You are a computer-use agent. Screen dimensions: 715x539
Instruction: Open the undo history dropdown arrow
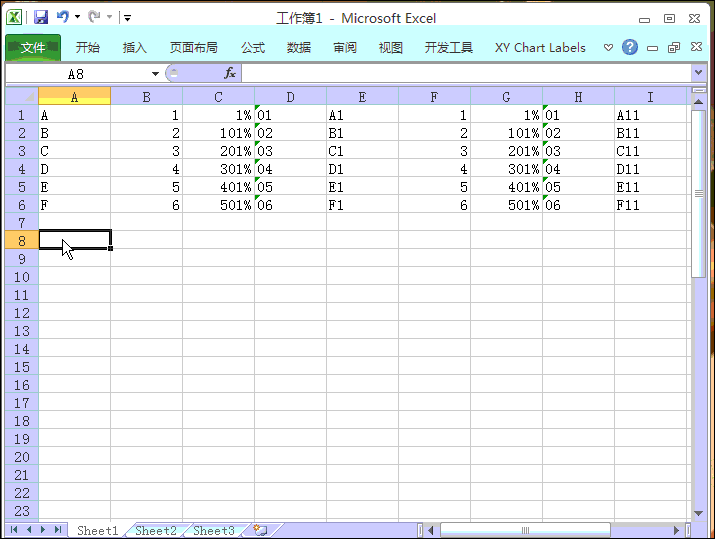pyautogui.click(x=78, y=17)
